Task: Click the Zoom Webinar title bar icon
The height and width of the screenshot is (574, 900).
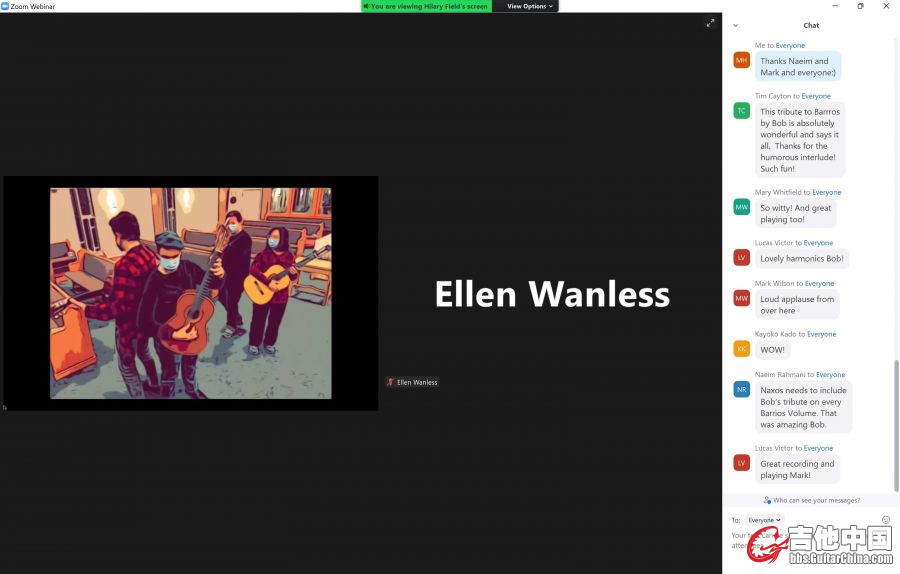Action: point(5,6)
